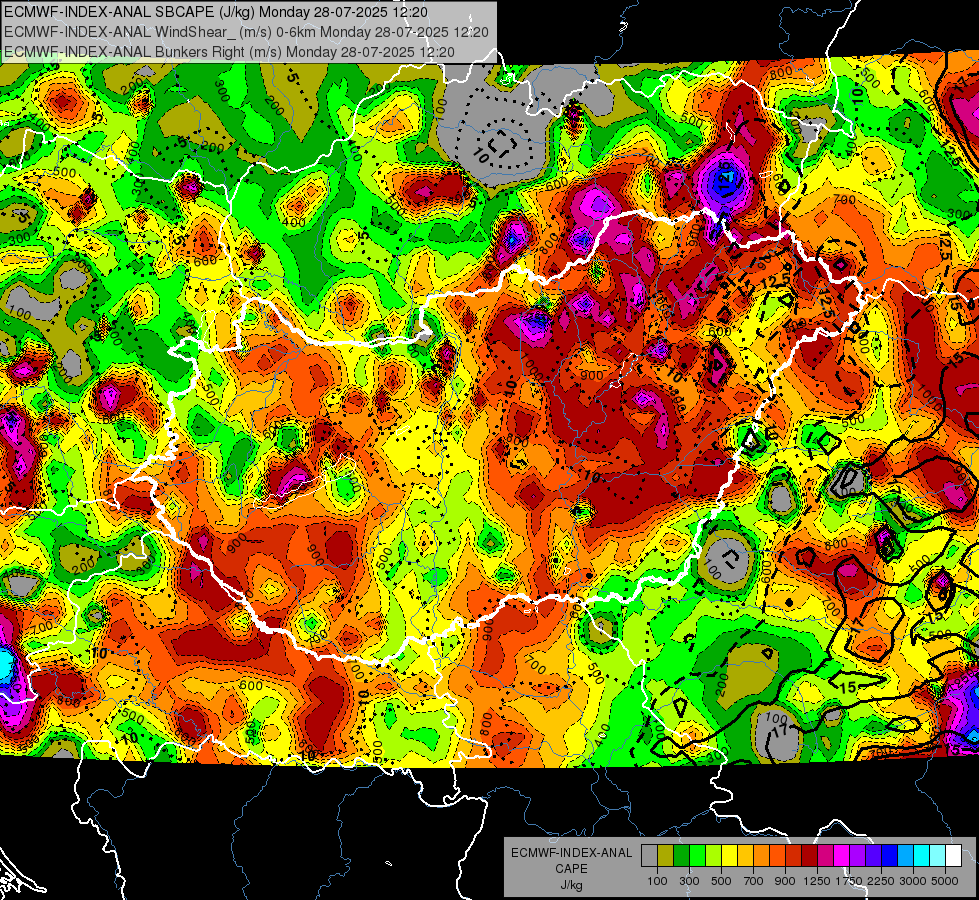The width and height of the screenshot is (979, 900).
Task: Click the legend value 300
Action: coord(689,881)
